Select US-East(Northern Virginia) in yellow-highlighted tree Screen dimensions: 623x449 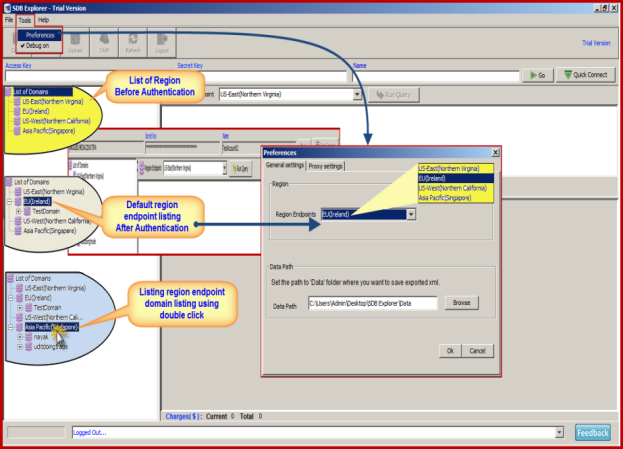52,102
